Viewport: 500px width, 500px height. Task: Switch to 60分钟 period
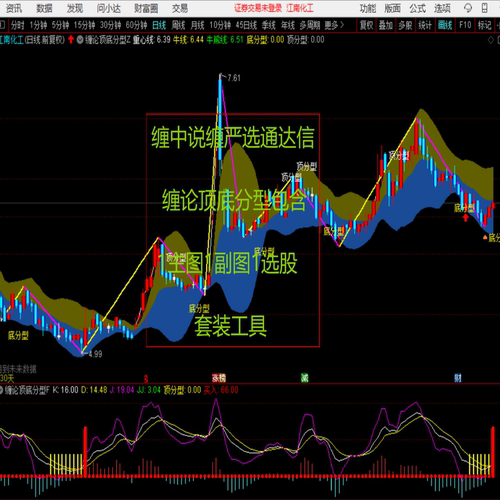[x=136, y=25]
